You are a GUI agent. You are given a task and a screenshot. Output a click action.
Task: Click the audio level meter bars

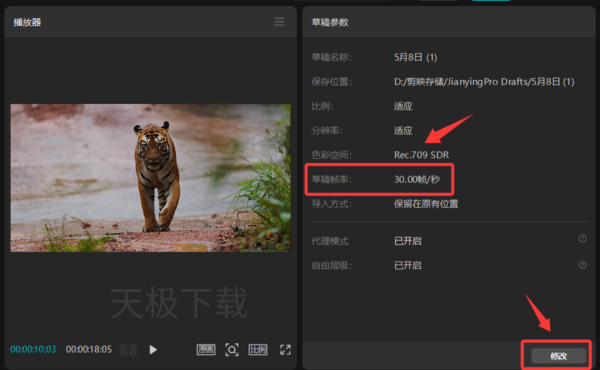(128, 349)
